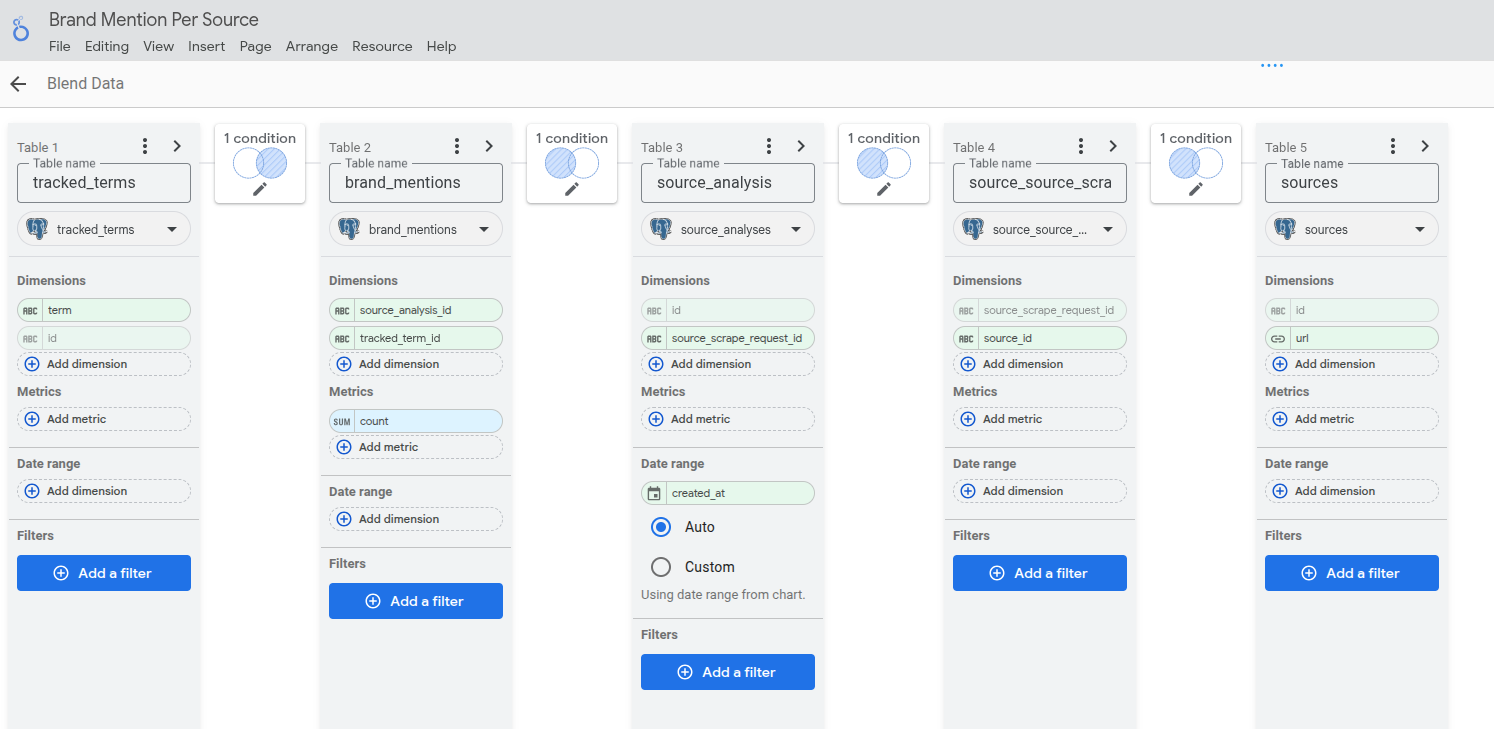Add a metric to Table 3

(728, 419)
